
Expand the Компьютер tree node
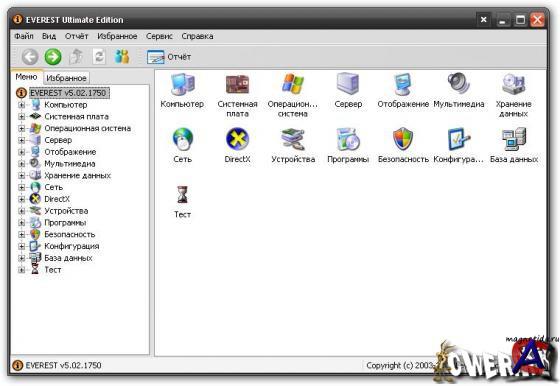coord(21,105)
